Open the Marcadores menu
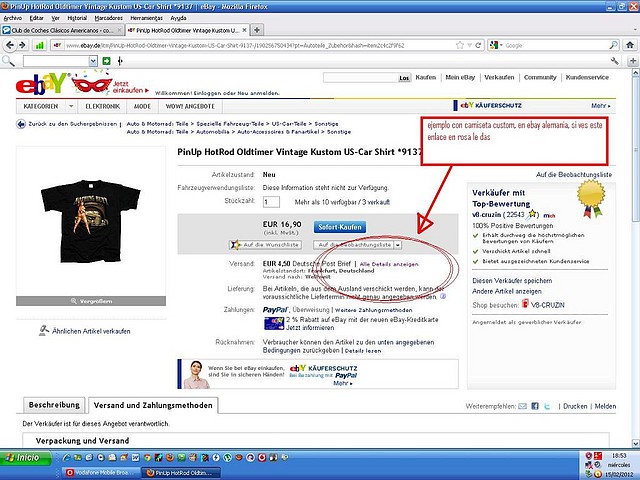 point(109,18)
